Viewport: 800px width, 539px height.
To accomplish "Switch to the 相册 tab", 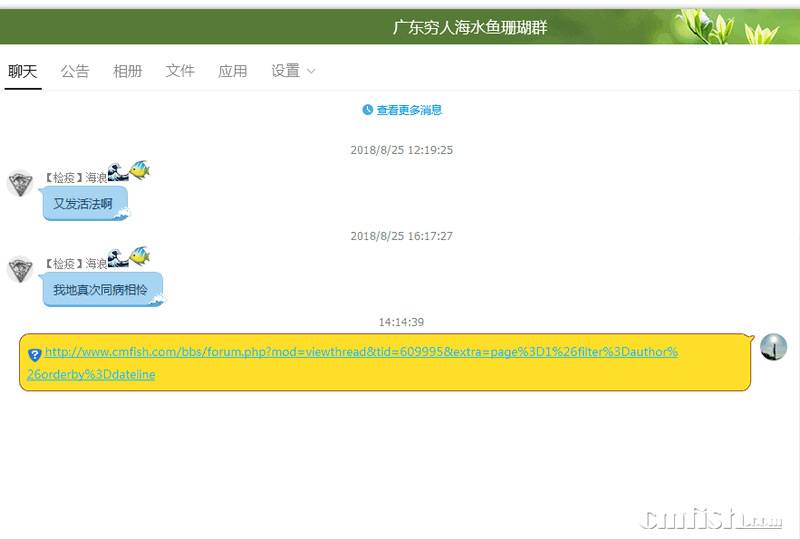I will [x=128, y=71].
